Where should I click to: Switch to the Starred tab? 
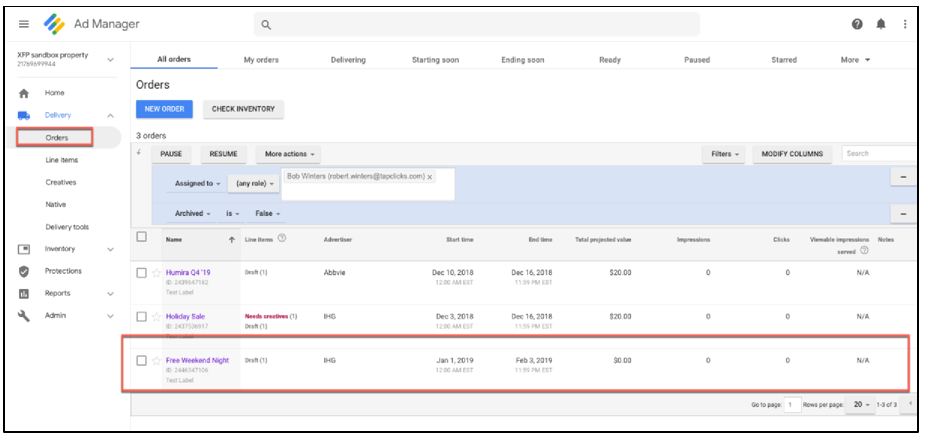(784, 60)
